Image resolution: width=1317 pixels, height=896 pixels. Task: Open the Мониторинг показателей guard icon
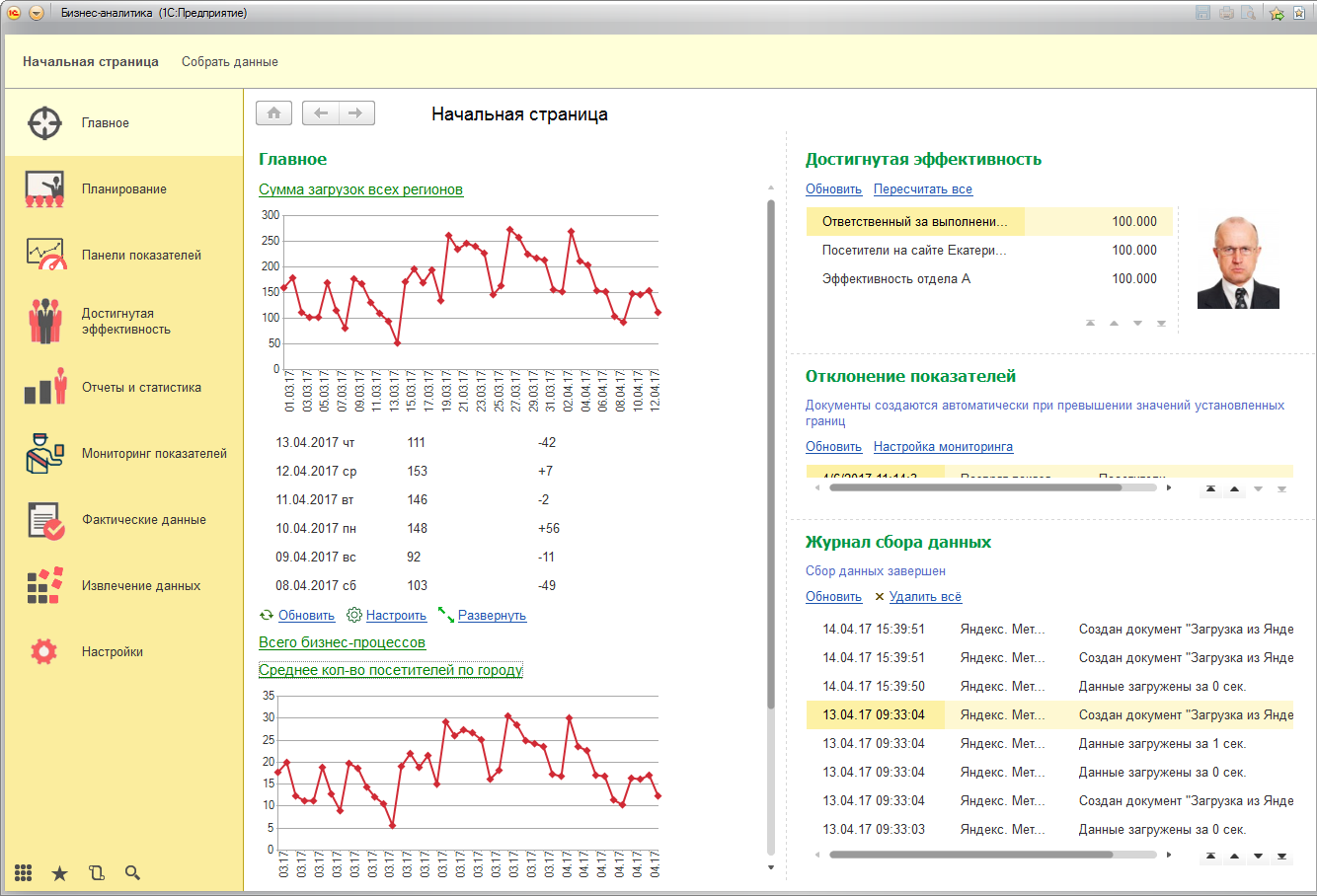(x=45, y=453)
